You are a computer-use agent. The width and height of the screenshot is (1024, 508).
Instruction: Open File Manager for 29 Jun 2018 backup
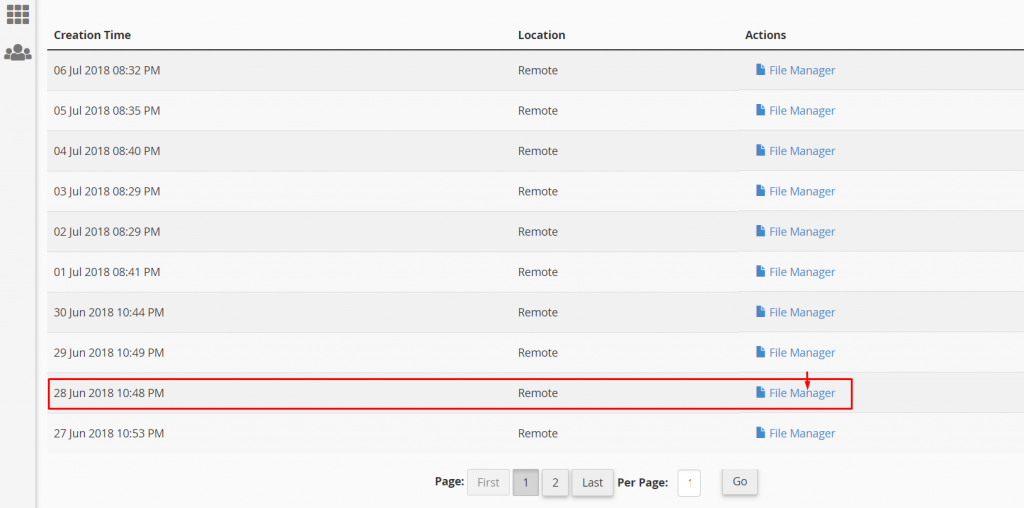tap(801, 353)
